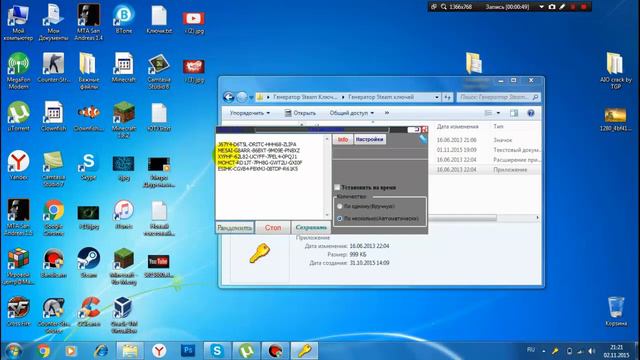The width and height of the screenshot is (640, 360).
Task: Open Camtasia Studio 8 shortcut
Action: point(159,71)
